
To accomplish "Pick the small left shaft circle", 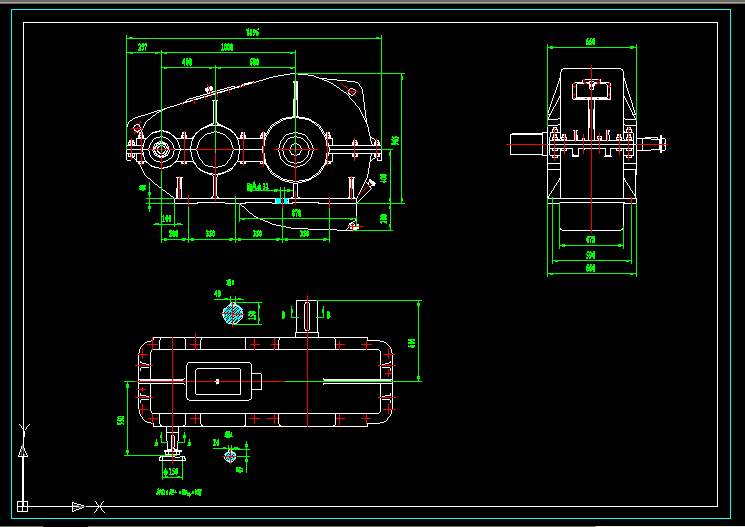I will [x=158, y=150].
